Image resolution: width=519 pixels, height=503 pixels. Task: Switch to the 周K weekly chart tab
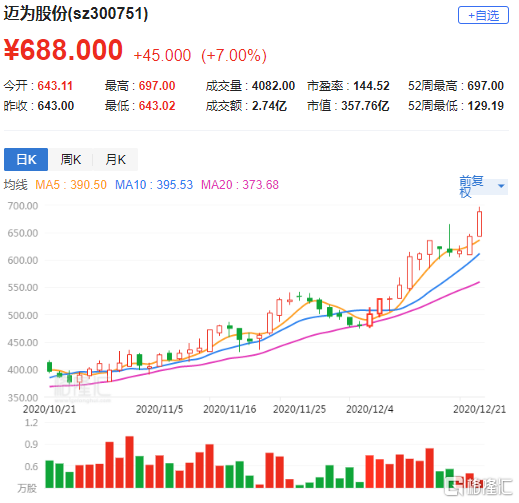(71, 159)
